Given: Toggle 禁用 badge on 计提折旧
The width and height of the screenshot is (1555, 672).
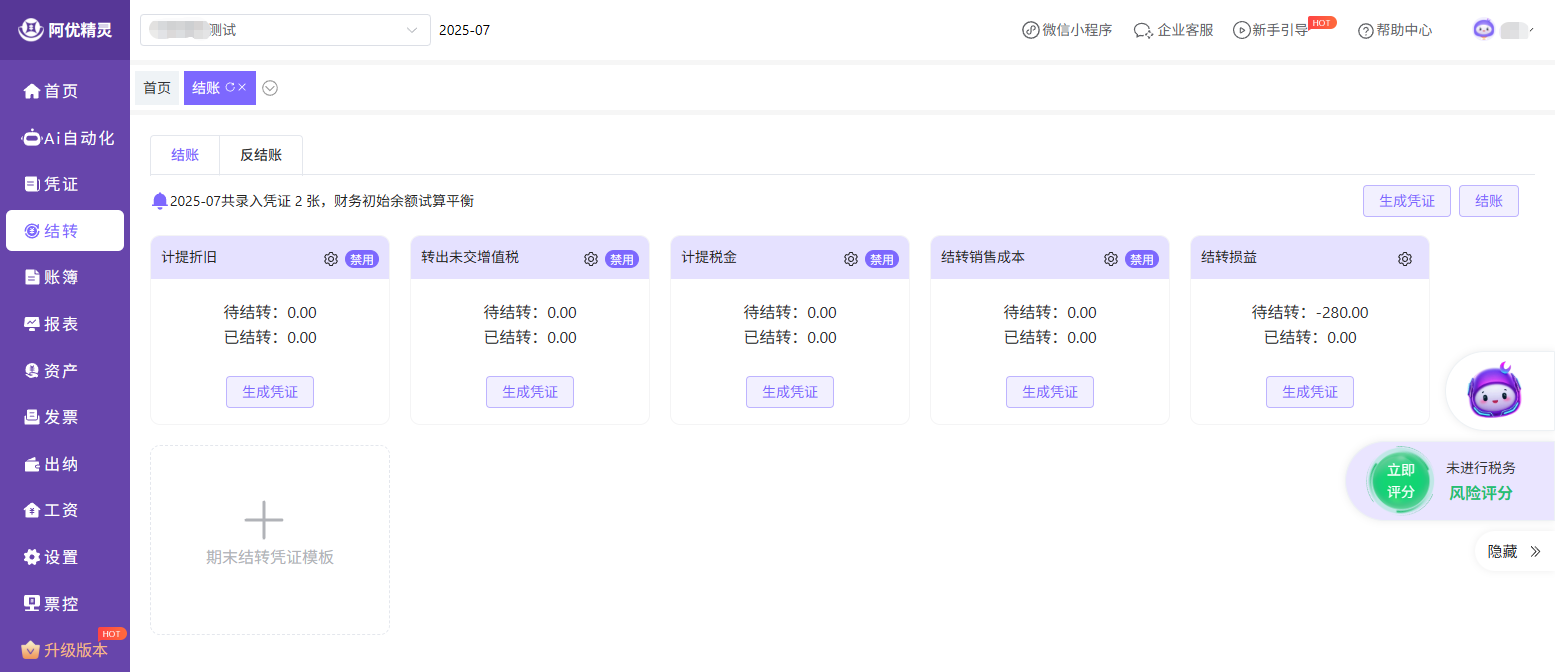Looking at the screenshot, I should (362, 259).
